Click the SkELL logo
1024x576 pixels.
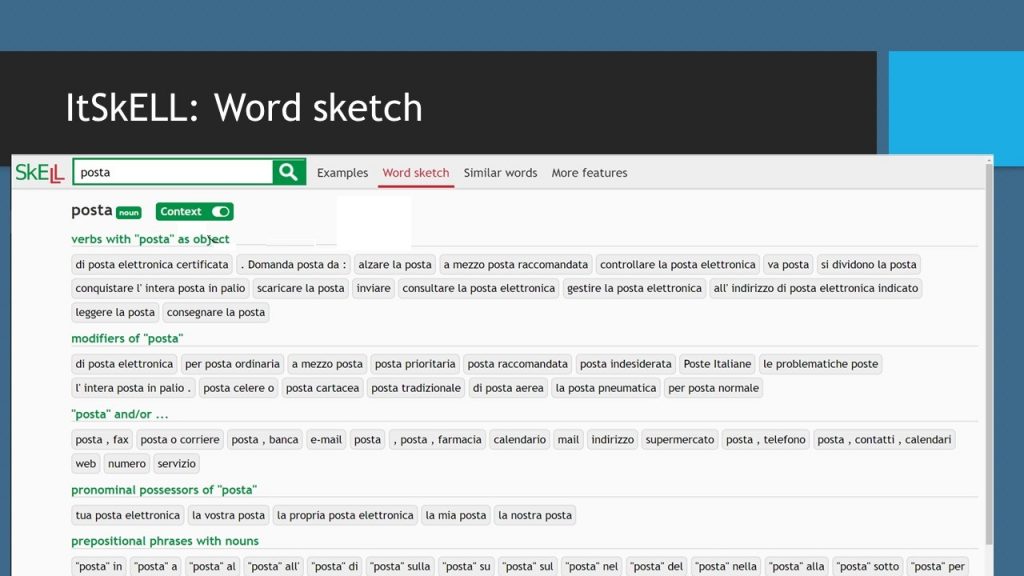click(40, 173)
